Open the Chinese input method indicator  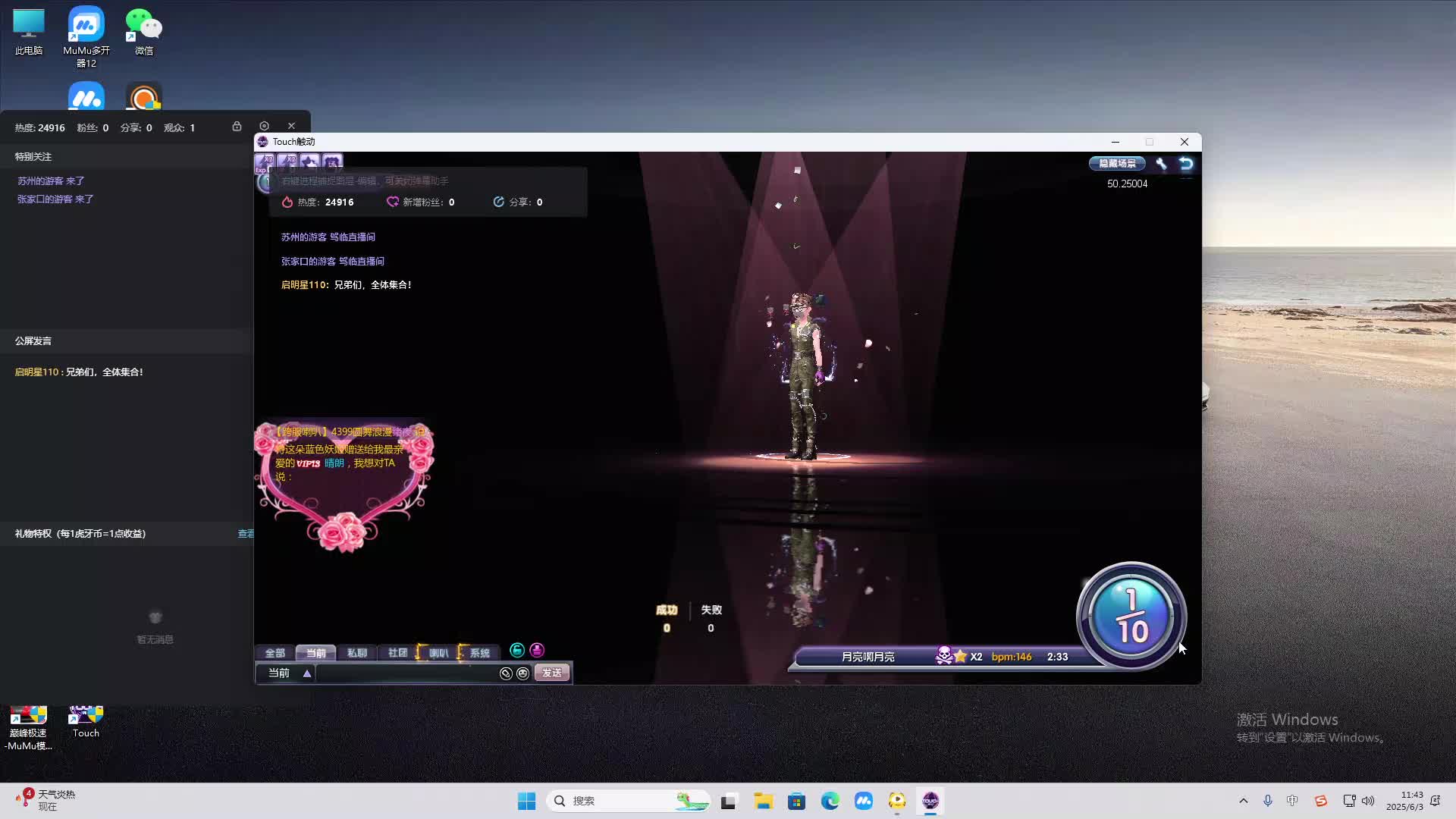[x=1292, y=801]
